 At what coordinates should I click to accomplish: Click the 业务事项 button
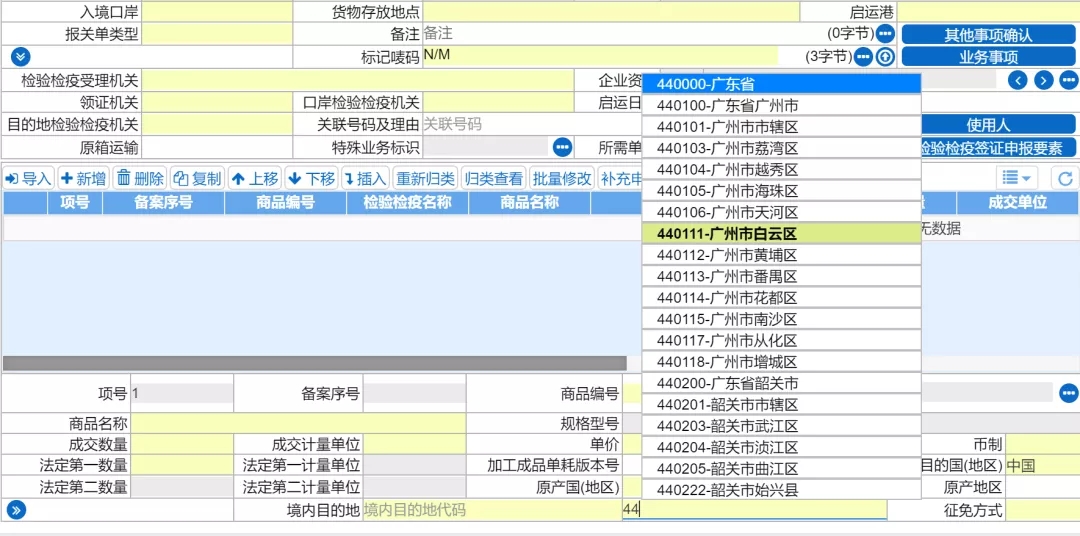[x=988, y=57]
